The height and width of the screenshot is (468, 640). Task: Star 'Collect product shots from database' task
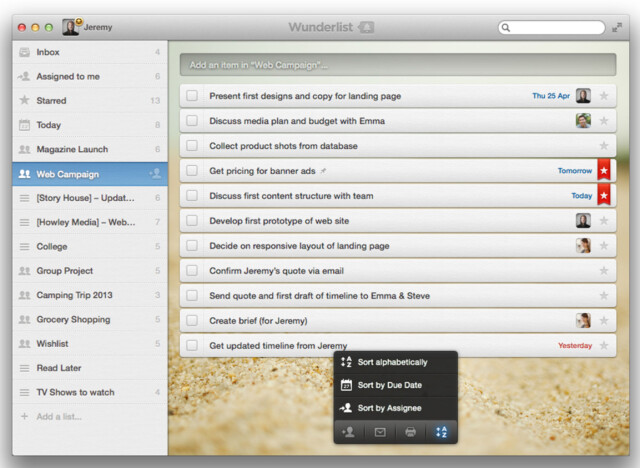(604, 146)
